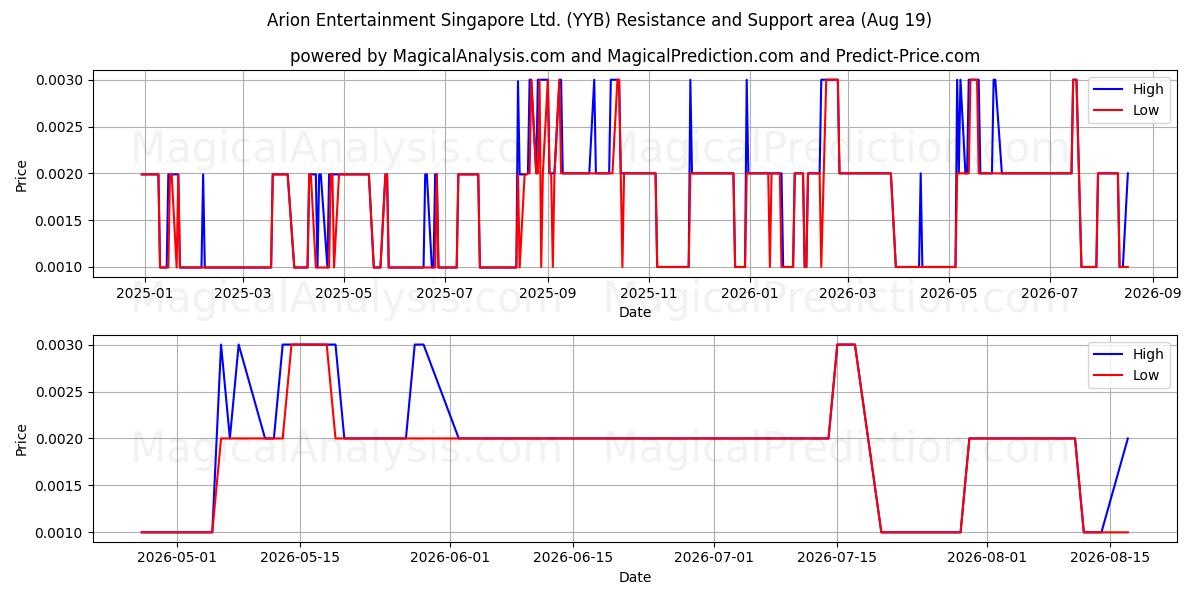Click 'Low' in bottom chart legend

tap(1146, 375)
